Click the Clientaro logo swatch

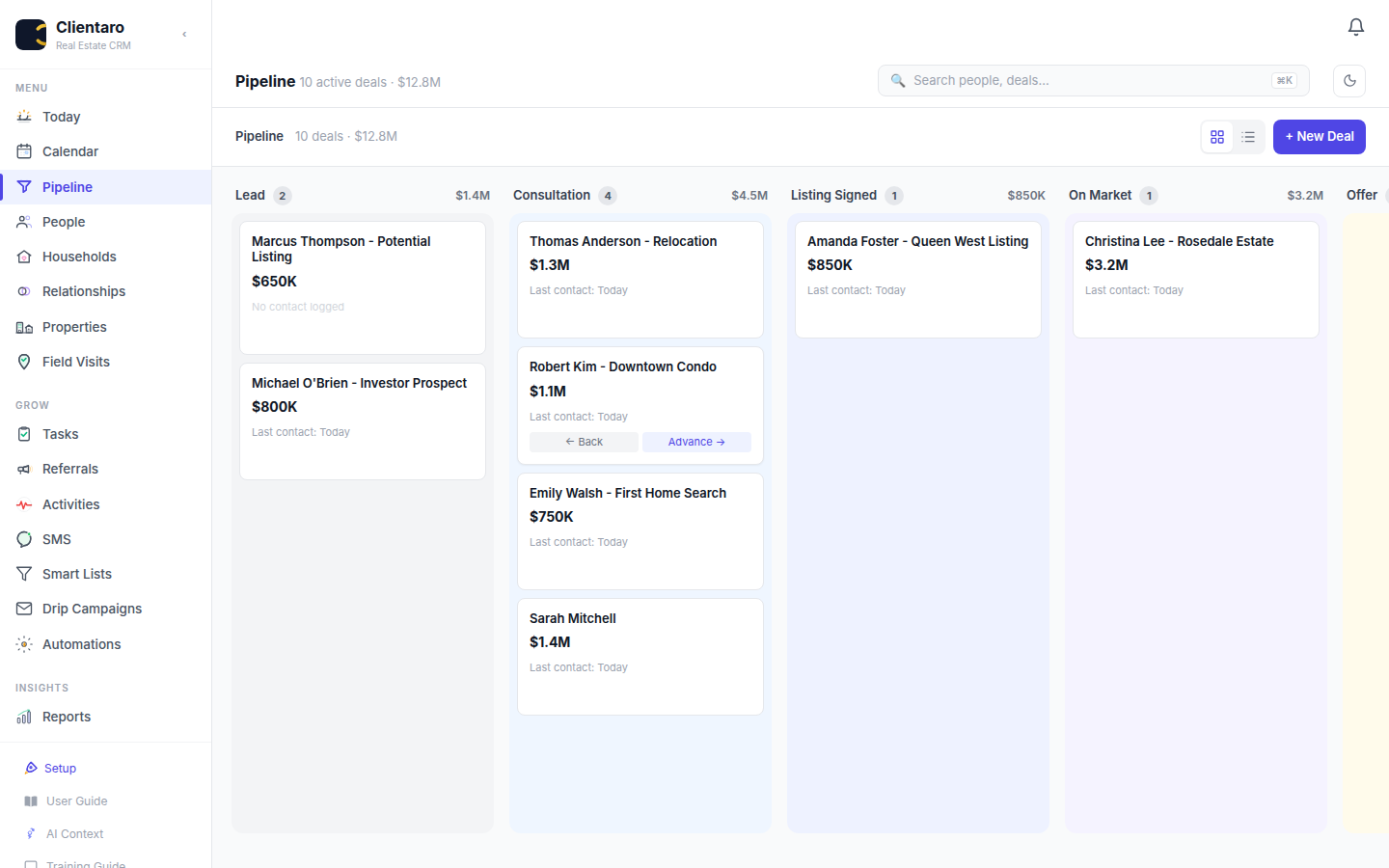[30, 34]
